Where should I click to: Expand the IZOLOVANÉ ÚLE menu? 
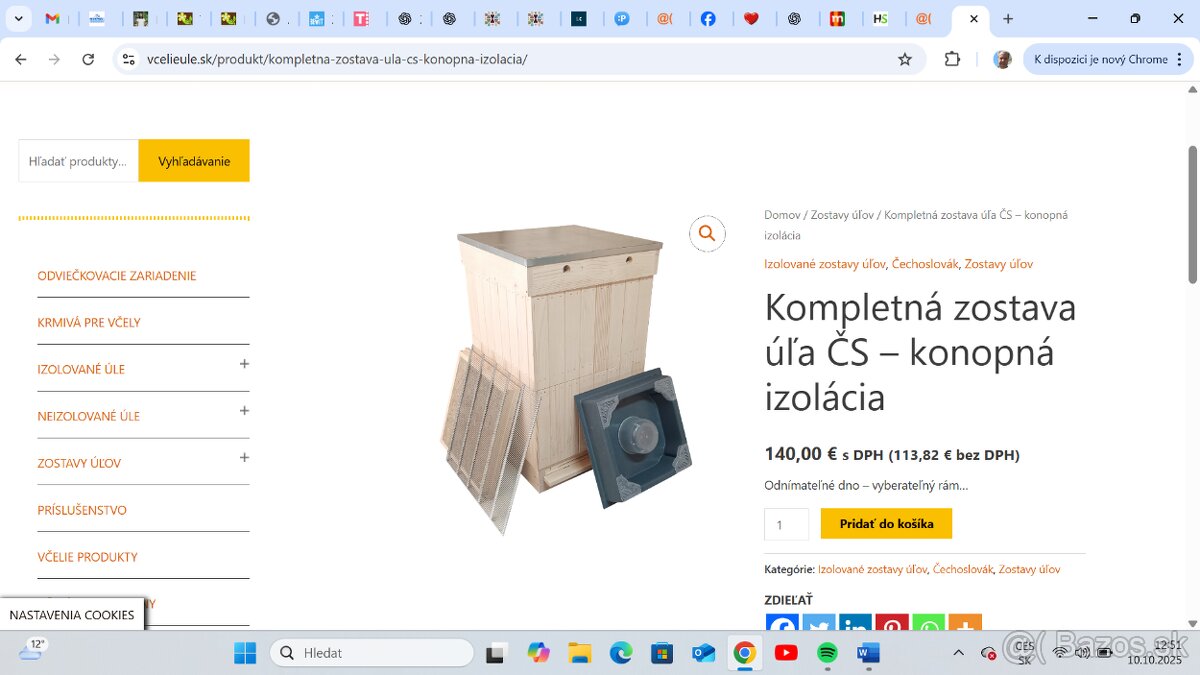pos(244,364)
